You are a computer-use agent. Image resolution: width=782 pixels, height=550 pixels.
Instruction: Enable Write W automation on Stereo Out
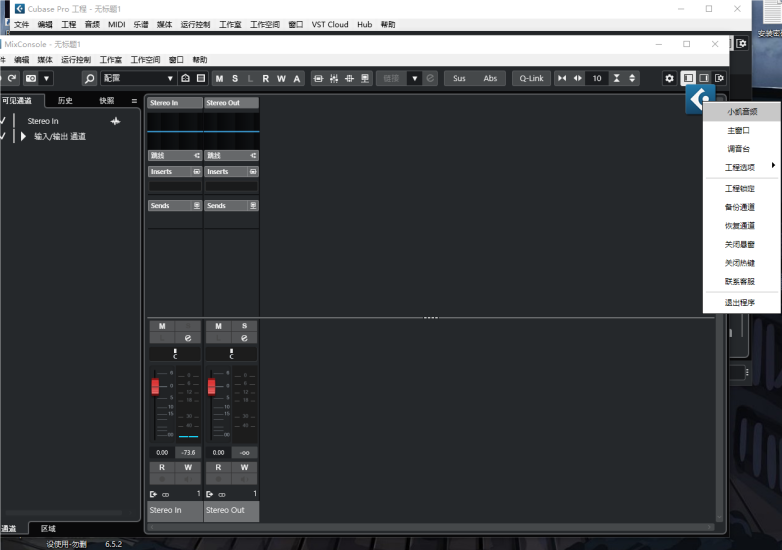(x=244, y=468)
